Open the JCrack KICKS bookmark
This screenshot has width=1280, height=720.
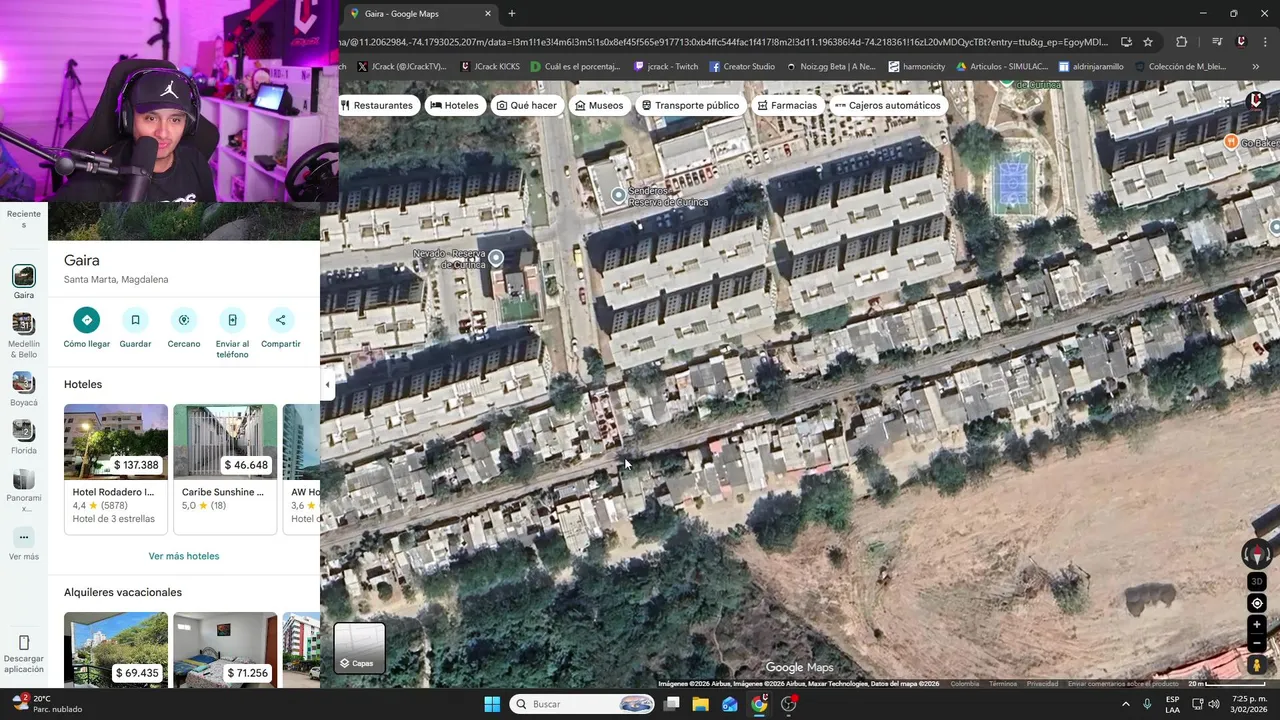(x=490, y=67)
